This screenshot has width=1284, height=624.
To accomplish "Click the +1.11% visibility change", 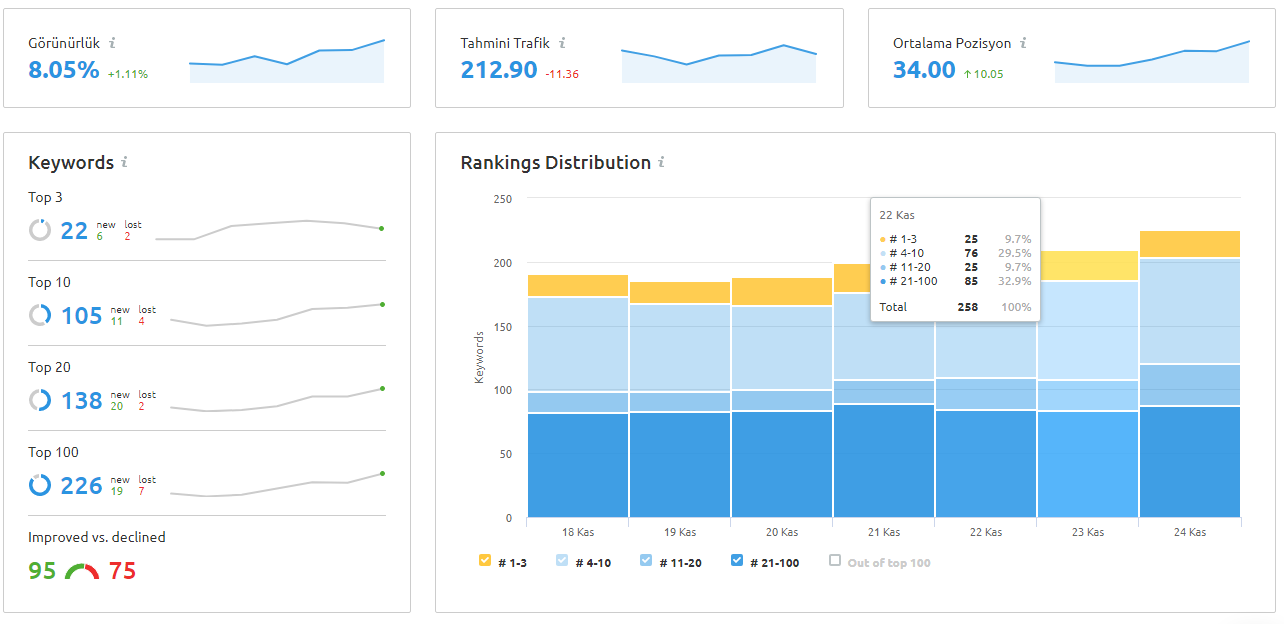I will coord(128,74).
